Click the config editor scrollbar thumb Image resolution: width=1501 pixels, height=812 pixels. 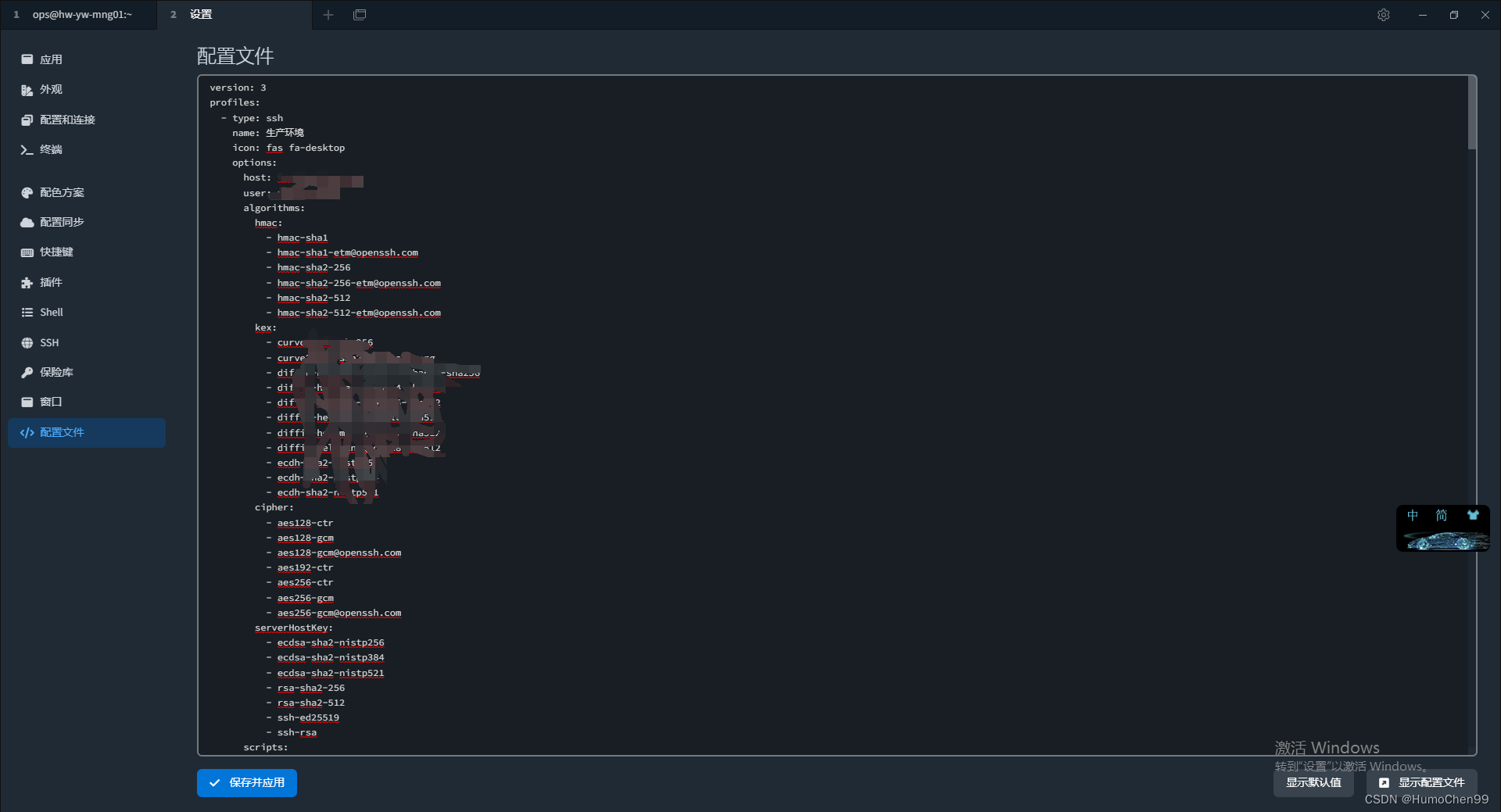(1472, 113)
